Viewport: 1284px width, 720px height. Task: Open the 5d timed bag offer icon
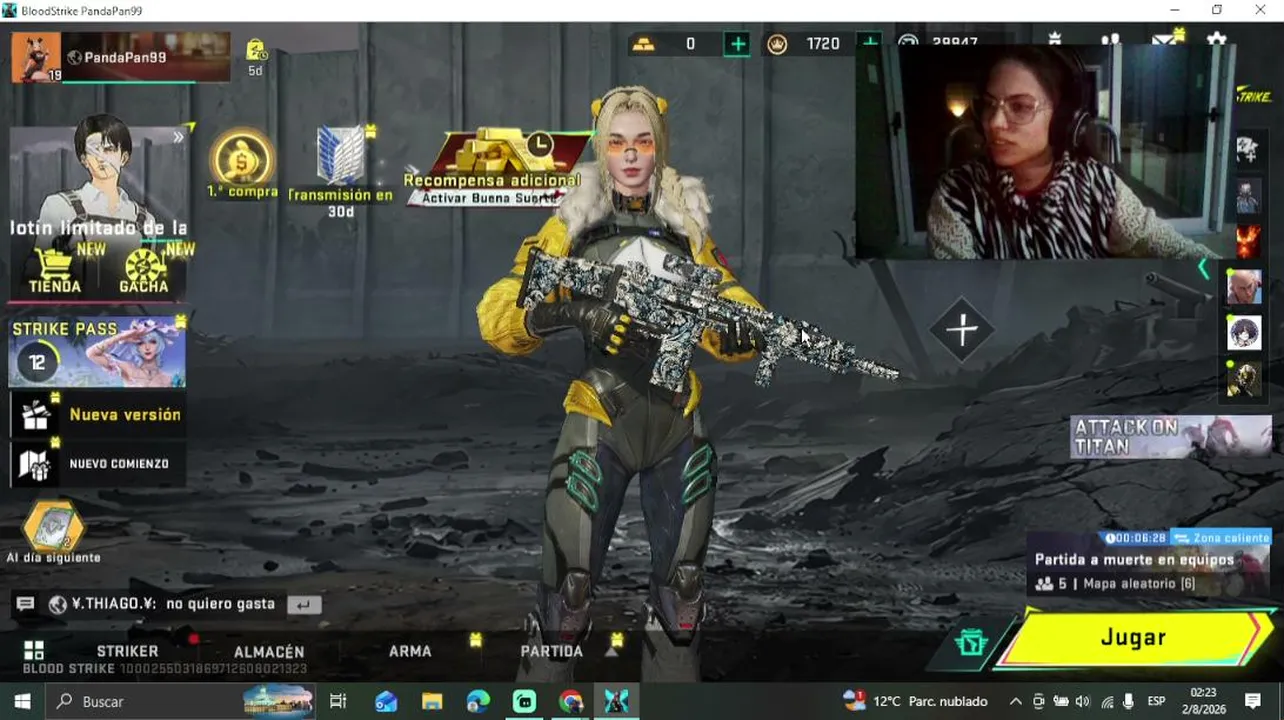(x=255, y=57)
